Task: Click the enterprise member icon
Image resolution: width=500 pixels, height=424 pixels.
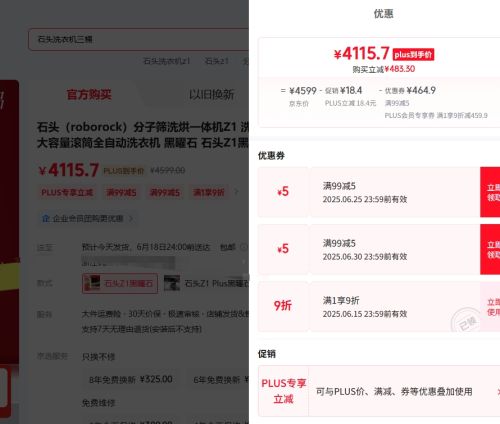Action: point(46,218)
